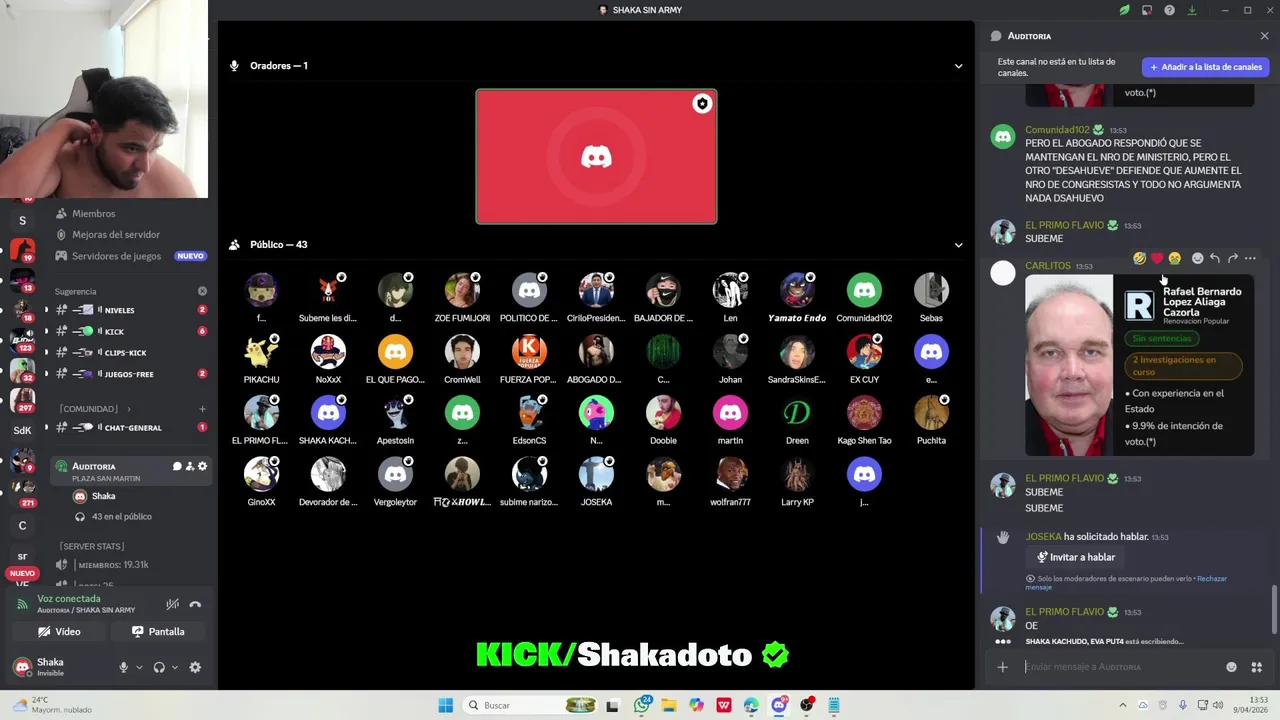Screen dimensions: 1280x720
Task: Click Invitar a hablar button
Action: coord(1075,557)
